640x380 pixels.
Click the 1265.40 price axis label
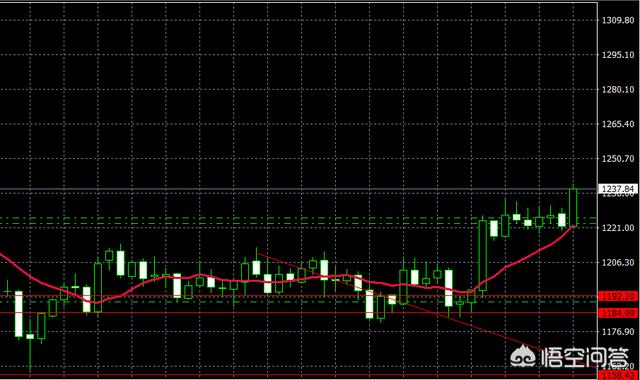pyautogui.click(x=618, y=124)
